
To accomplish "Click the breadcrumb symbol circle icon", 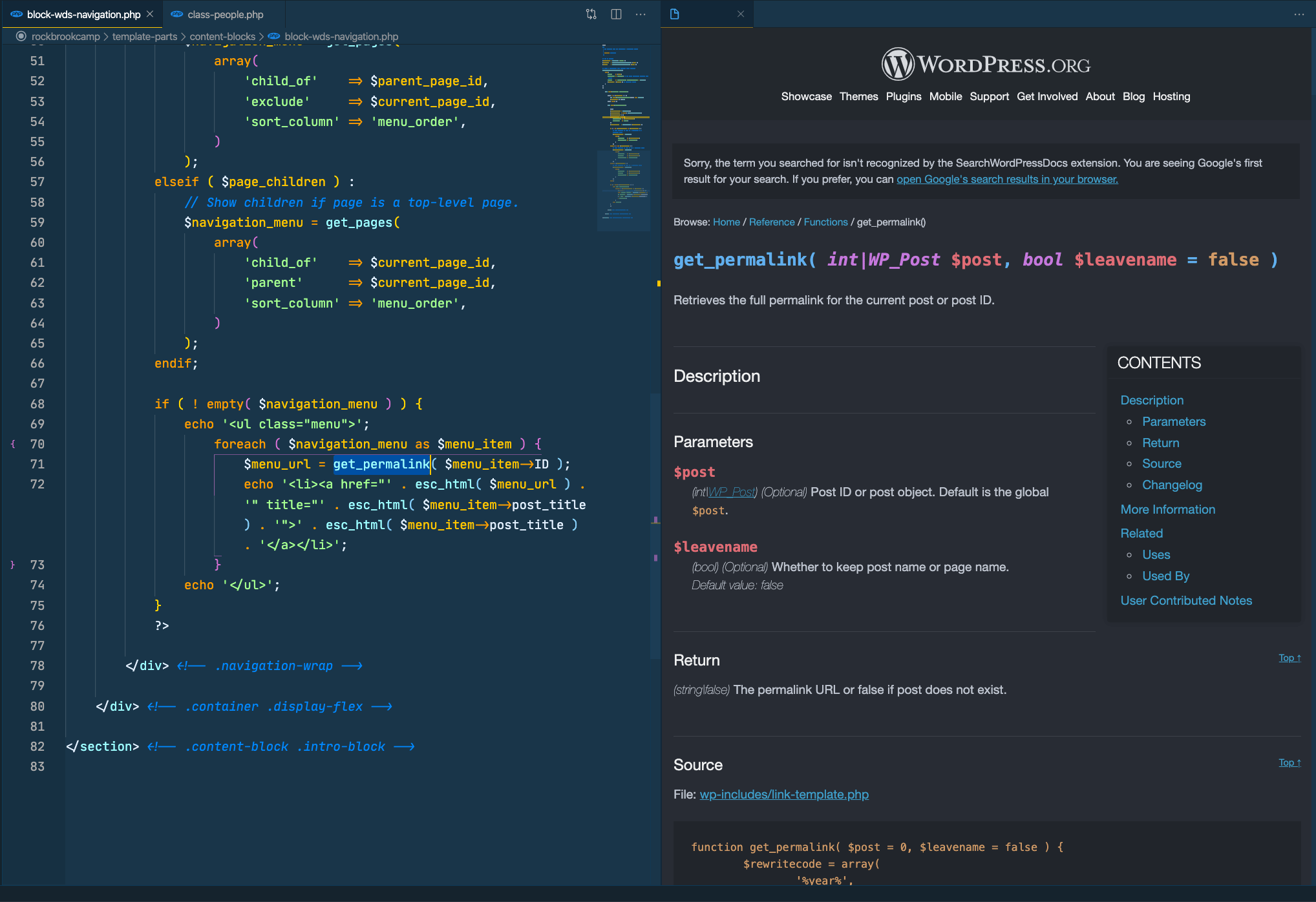I will tap(21, 36).
